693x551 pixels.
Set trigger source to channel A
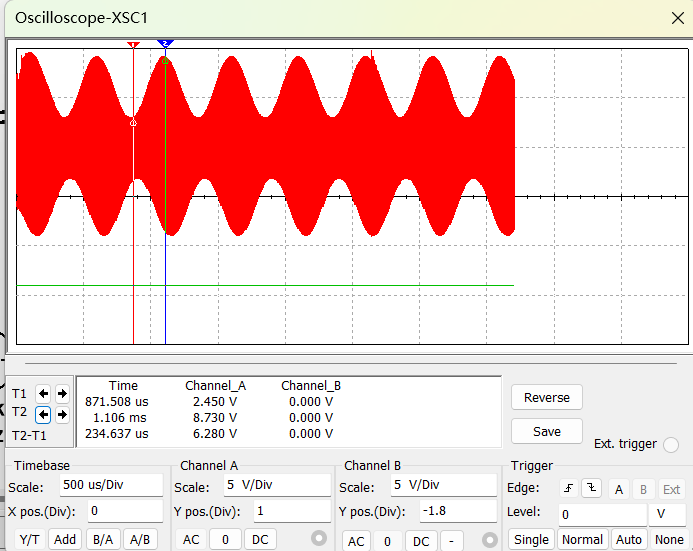tap(619, 489)
